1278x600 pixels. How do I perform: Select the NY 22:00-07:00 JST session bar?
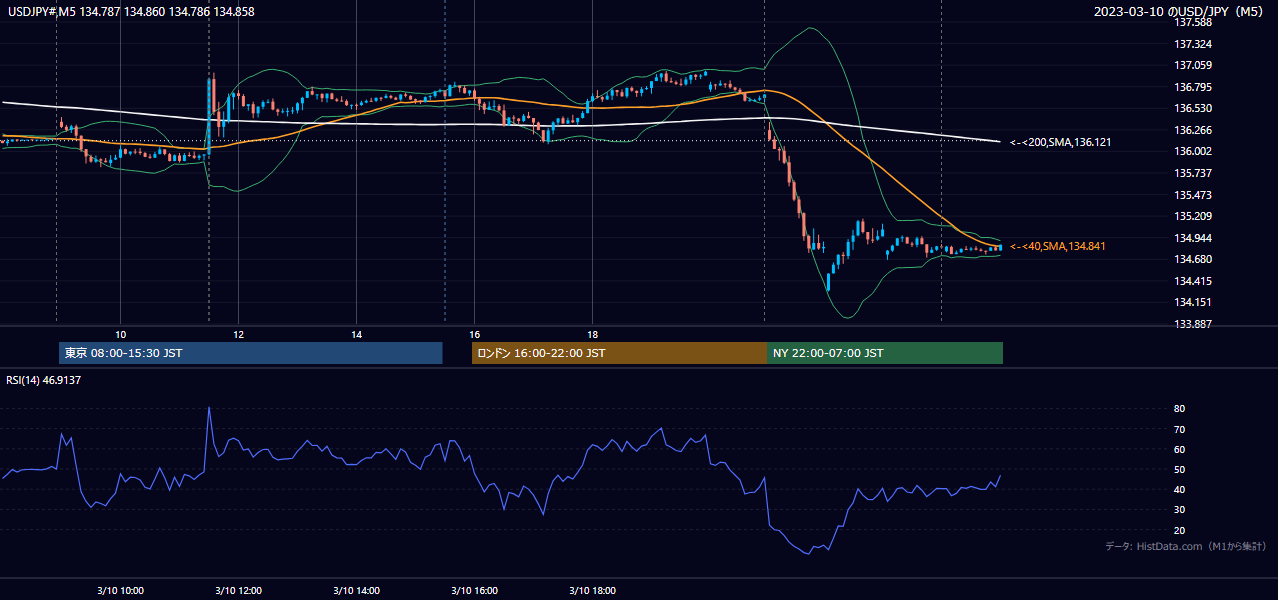click(885, 353)
